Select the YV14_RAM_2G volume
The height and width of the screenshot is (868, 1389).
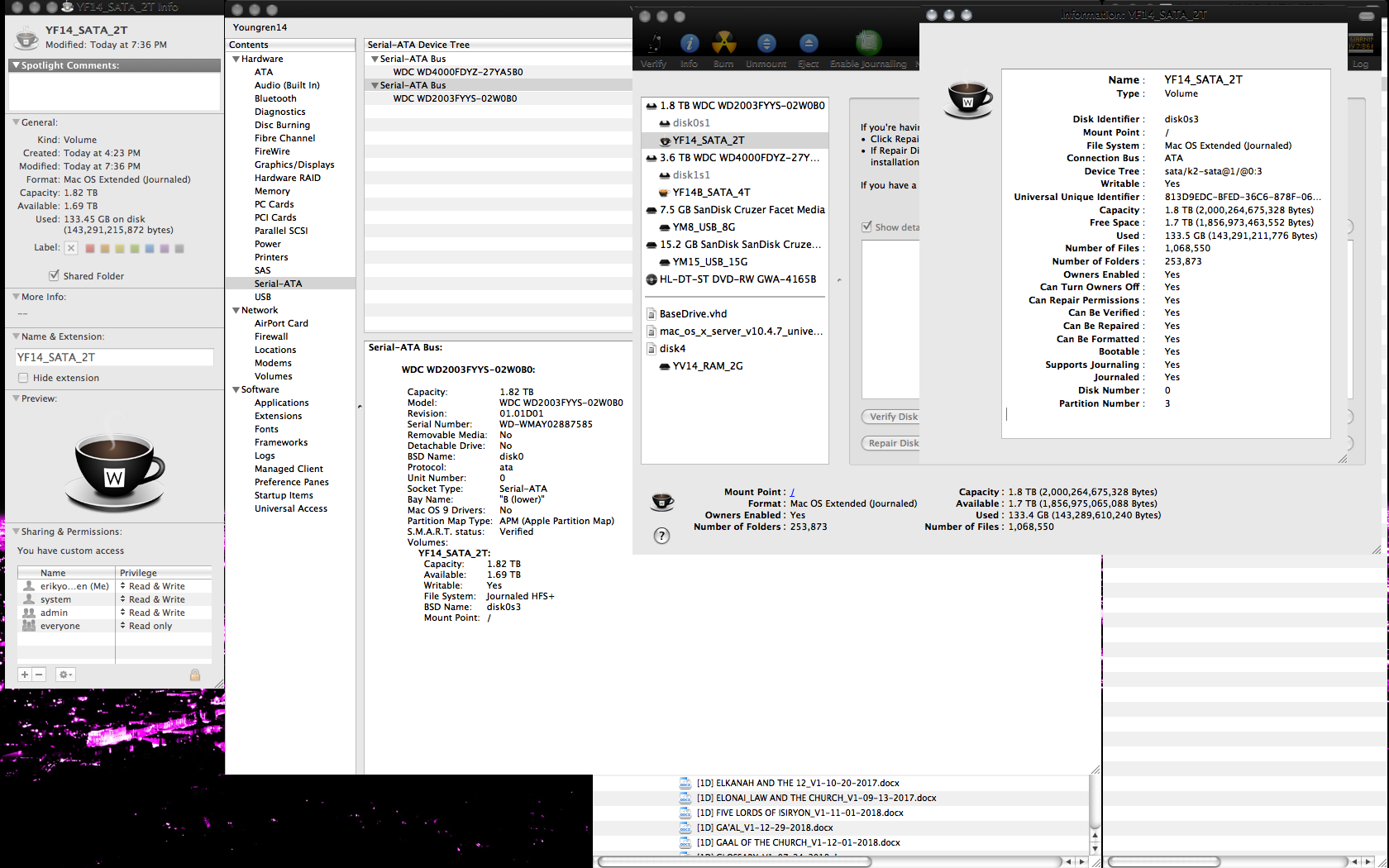[735, 366]
